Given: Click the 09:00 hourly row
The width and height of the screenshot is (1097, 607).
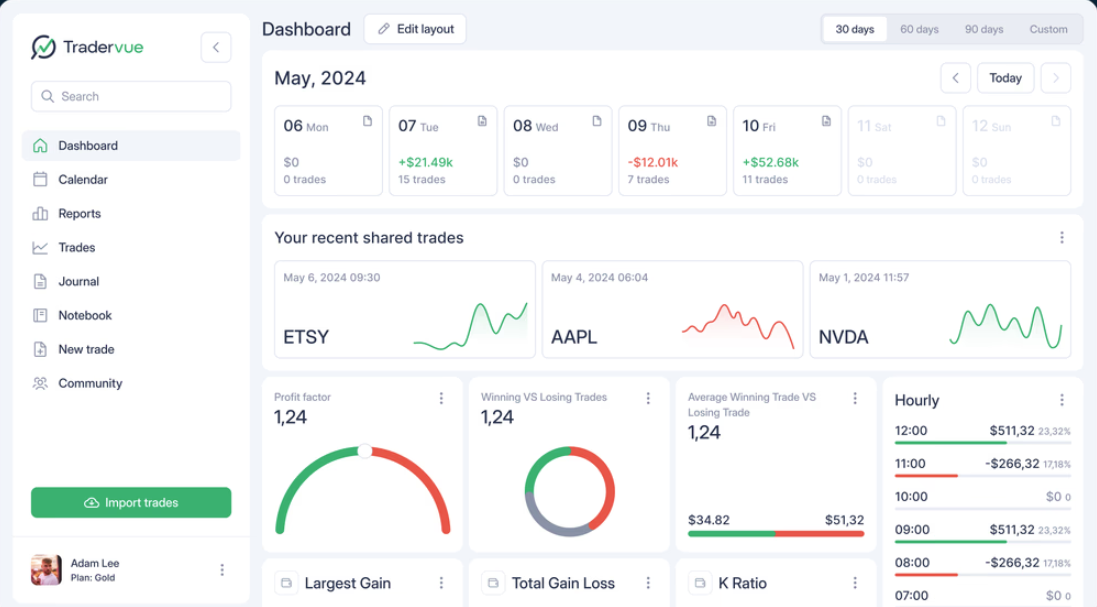Looking at the screenshot, I should click(x=982, y=532).
